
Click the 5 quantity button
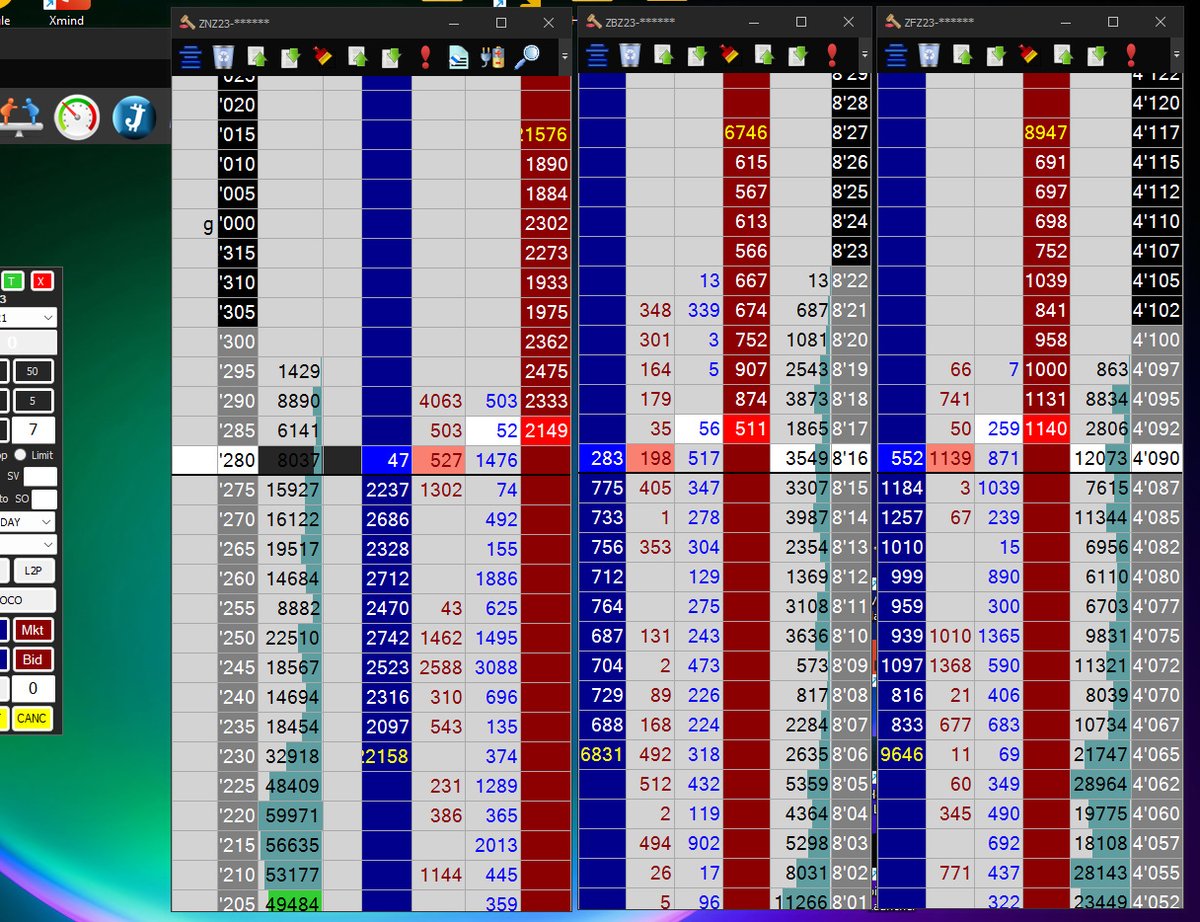click(x=33, y=401)
